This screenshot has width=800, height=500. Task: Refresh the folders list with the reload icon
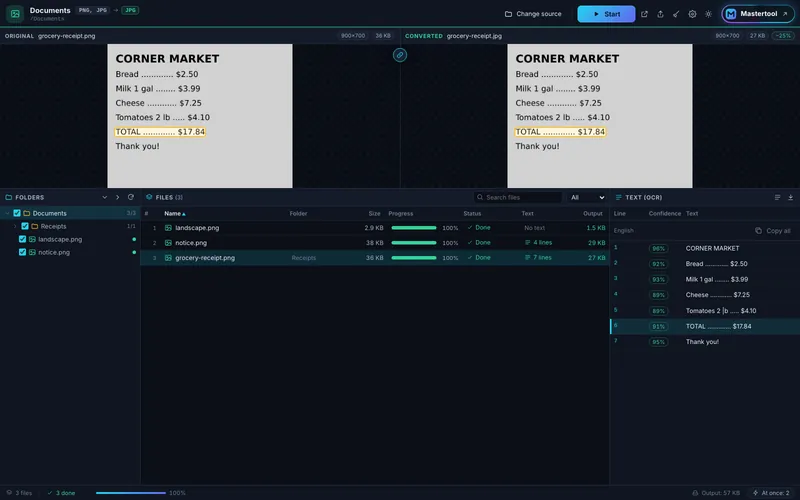pyautogui.click(x=131, y=197)
